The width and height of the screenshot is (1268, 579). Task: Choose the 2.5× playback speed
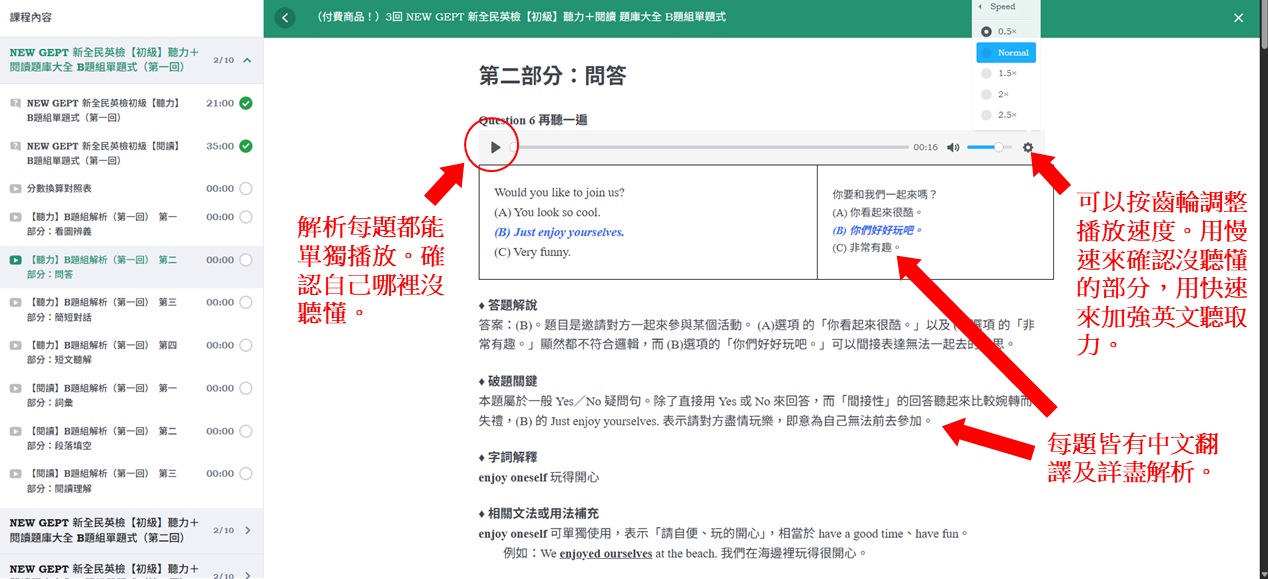click(1005, 115)
